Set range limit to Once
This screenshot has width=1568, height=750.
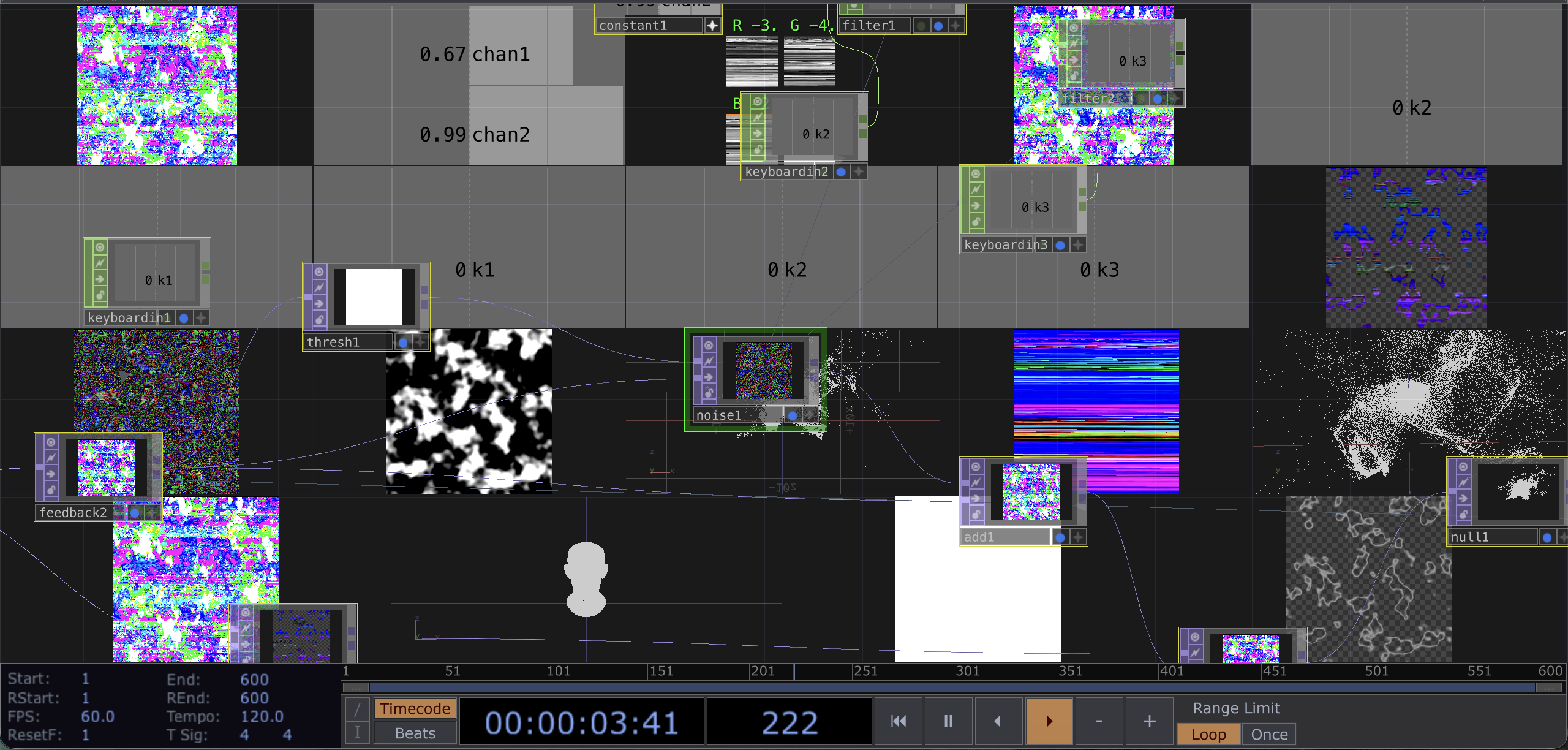[x=1269, y=734]
